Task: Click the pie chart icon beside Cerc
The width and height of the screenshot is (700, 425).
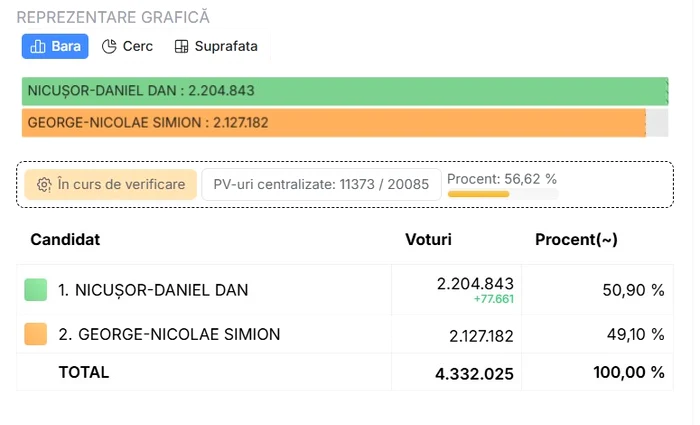Action: coord(109,46)
